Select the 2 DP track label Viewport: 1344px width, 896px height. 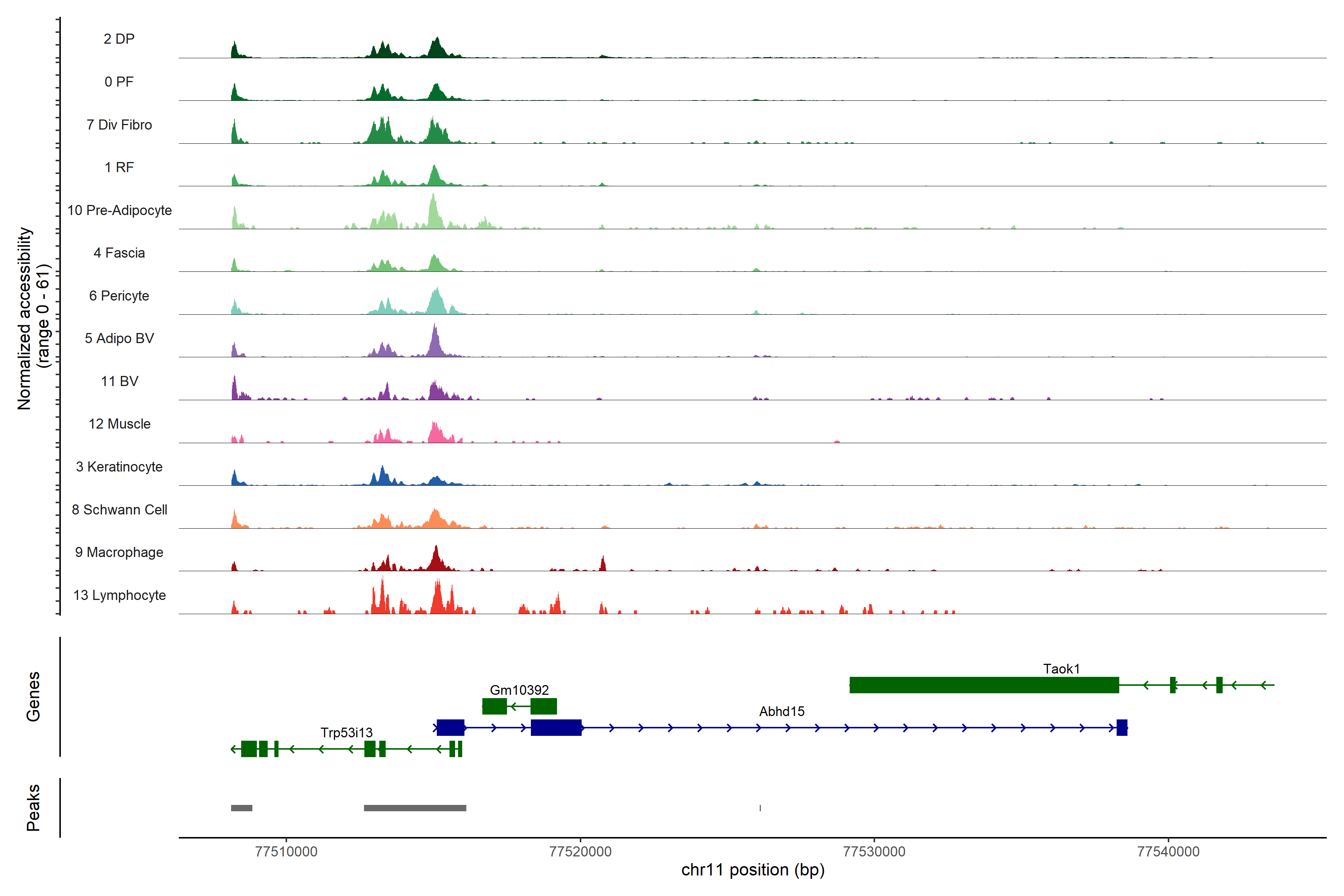(119, 39)
